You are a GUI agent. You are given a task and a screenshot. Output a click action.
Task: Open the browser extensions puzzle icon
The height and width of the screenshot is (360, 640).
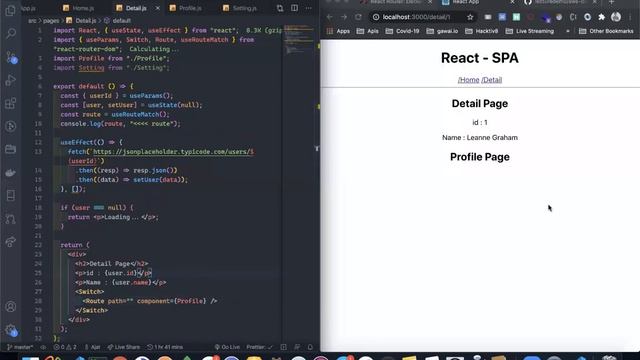[x=602, y=17]
